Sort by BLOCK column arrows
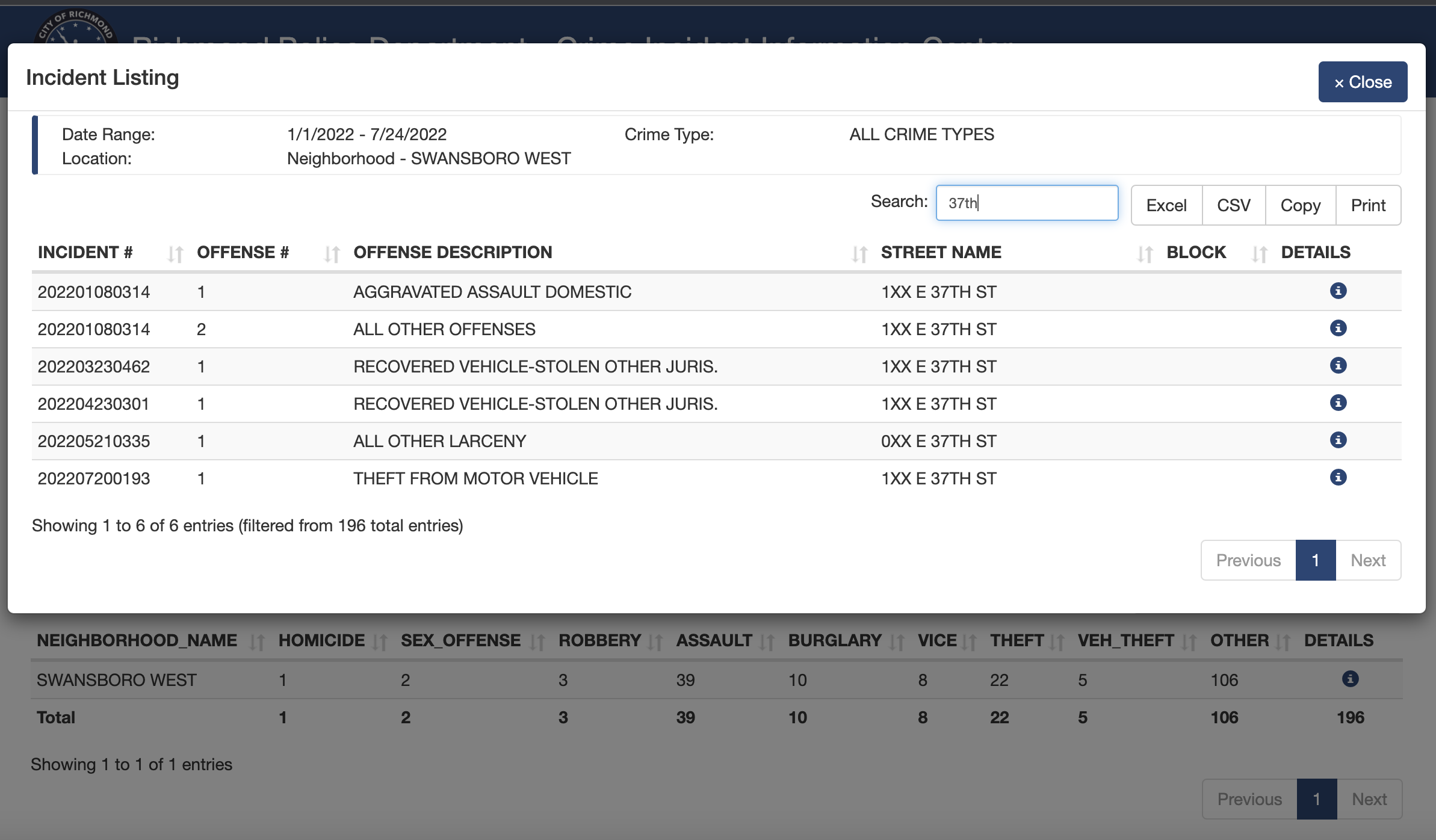 (1259, 254)
